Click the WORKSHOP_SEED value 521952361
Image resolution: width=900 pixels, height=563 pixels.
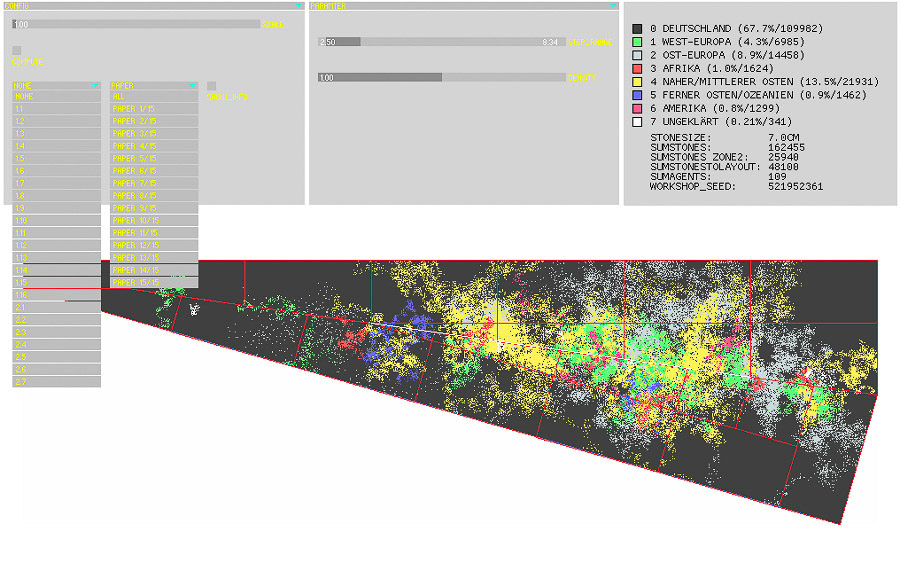[796, 187]
